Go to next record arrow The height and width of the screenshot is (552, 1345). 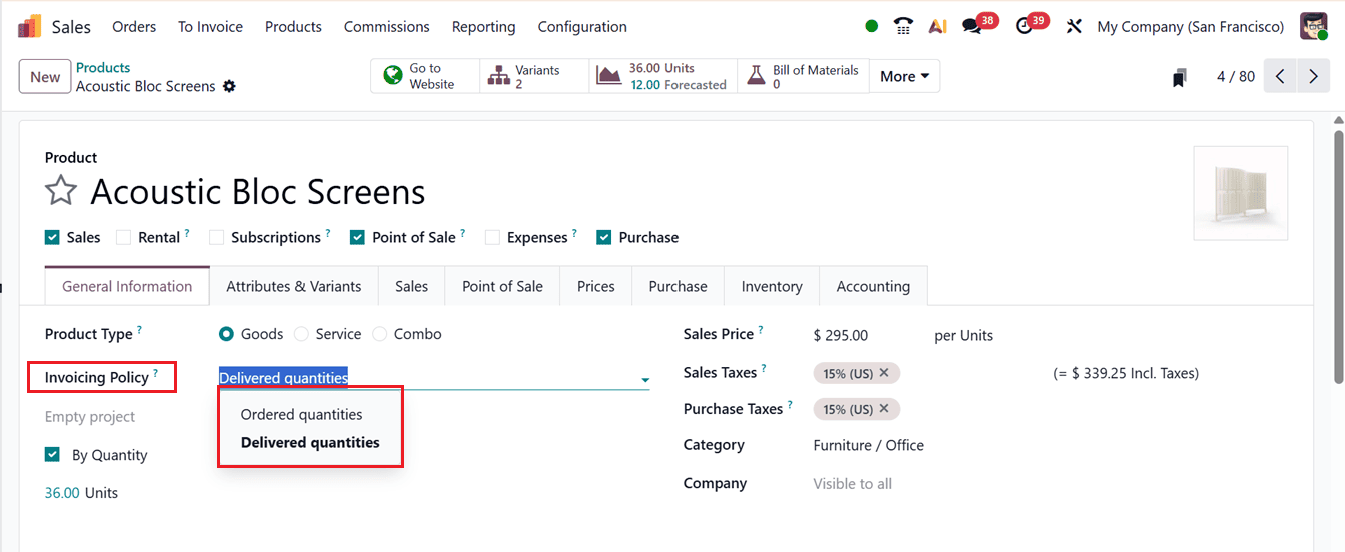tap(1313, 76)
